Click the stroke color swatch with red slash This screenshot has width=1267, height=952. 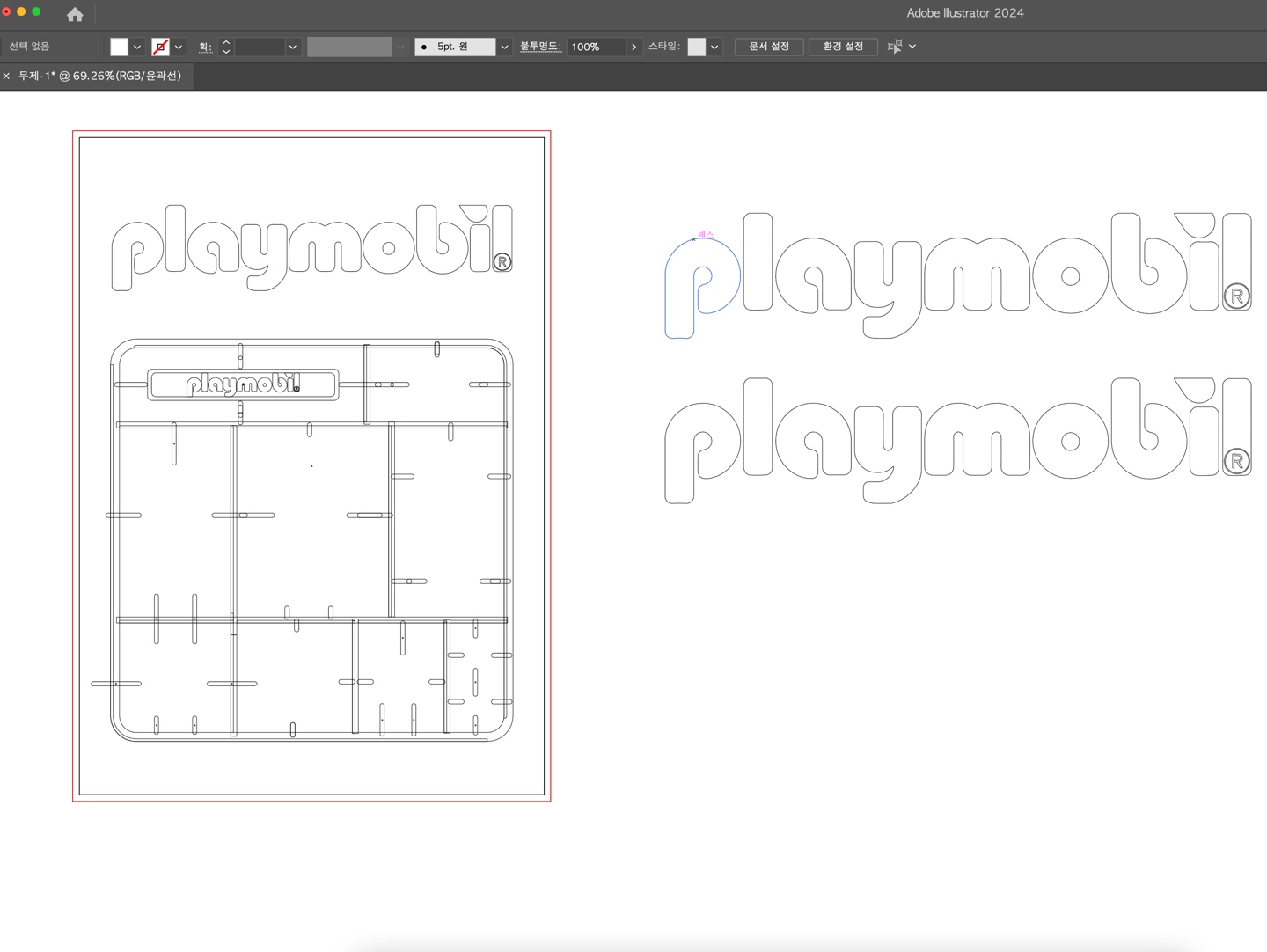160,47
